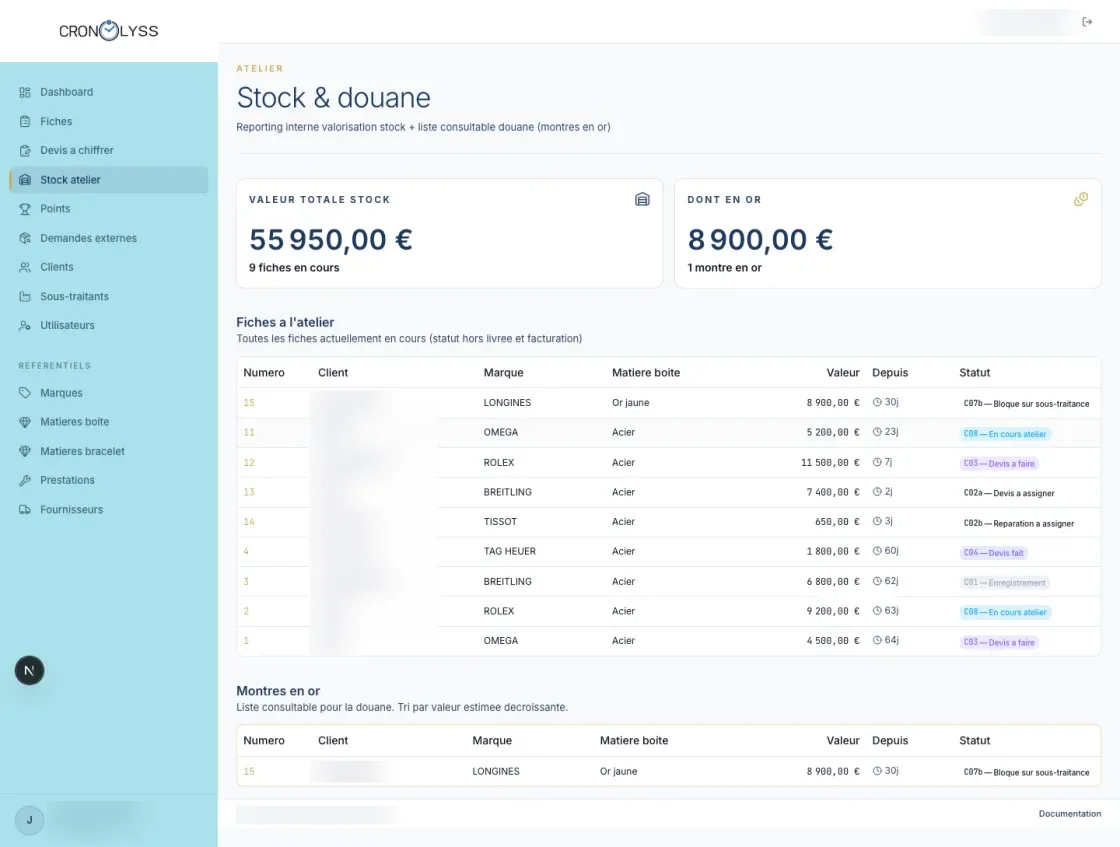The width and height of the screenshot is (1120, 847).
Task: Open Devis a chiffrer page
Action: 109,151
